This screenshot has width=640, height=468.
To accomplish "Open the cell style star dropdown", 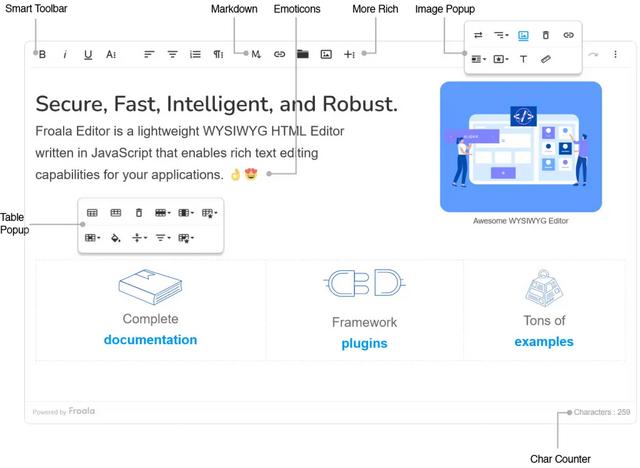I will point(186,238).
